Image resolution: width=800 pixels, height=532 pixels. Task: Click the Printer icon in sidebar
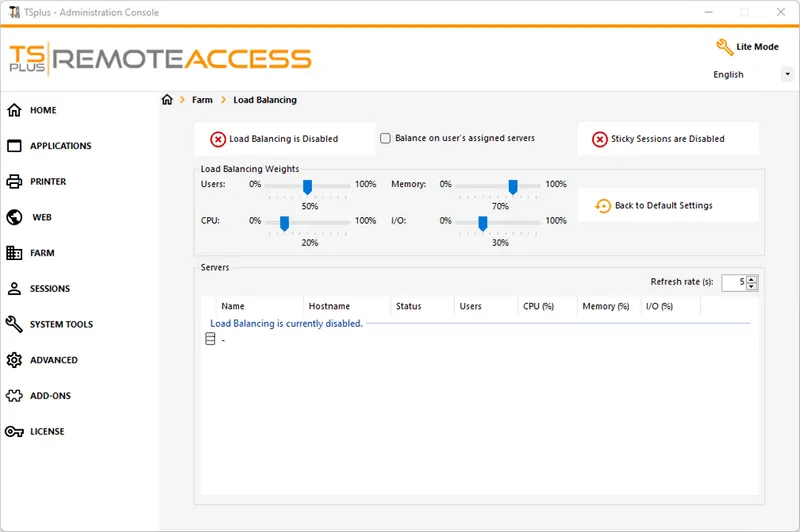pyautogui.click(x=14, y=182)
